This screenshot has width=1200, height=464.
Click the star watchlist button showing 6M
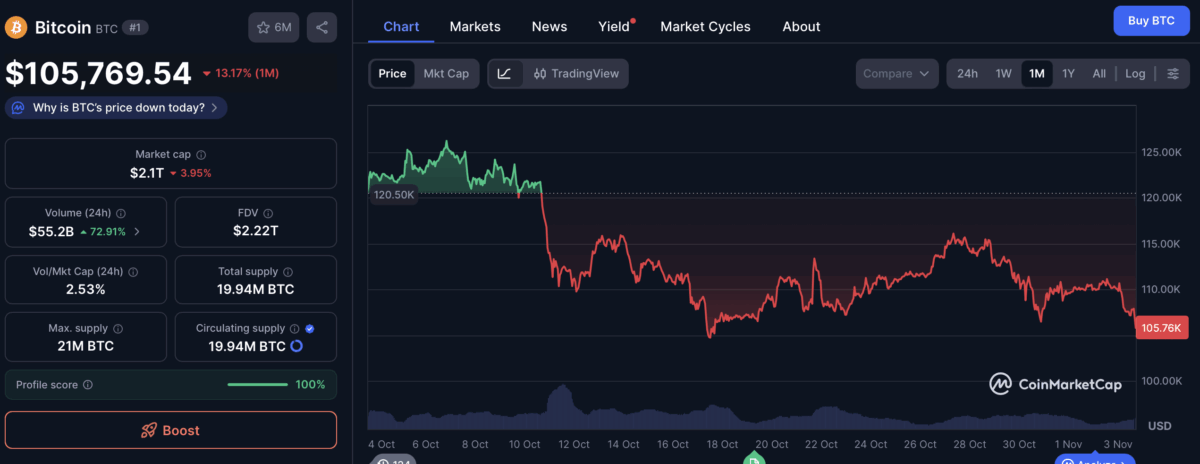(274, 27)
